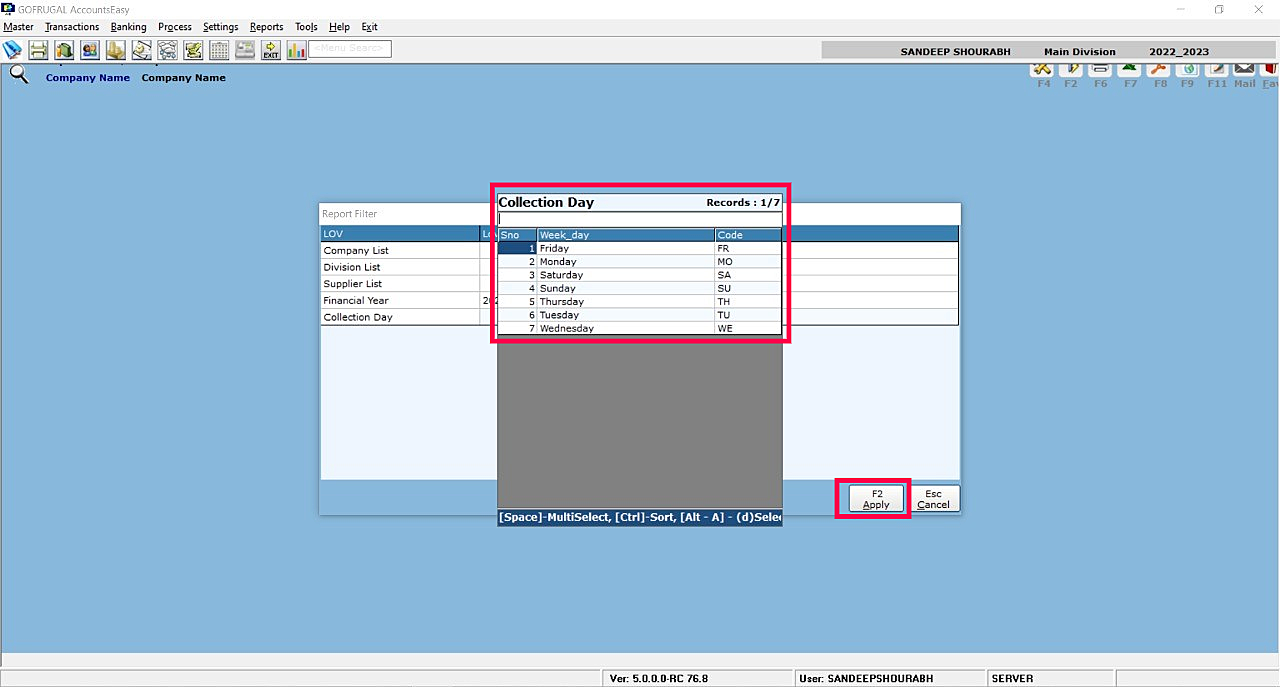Click the document clock toolbar icon
The image size is (1280, 687).
(x=142, y=50)
